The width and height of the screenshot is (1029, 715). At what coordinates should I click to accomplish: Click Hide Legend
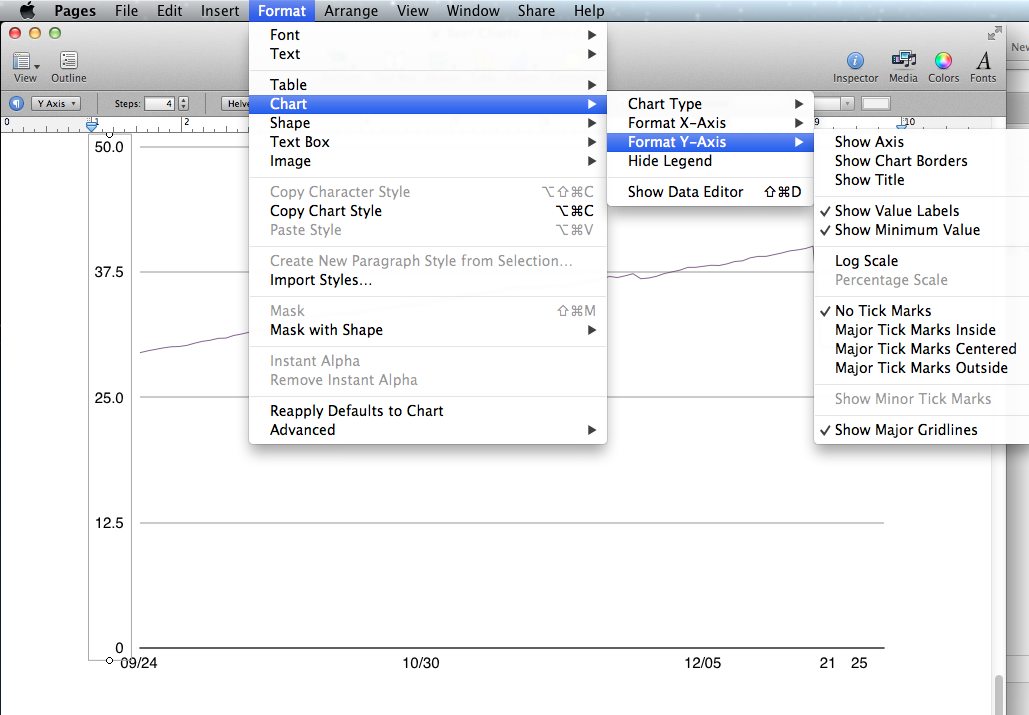click(710, 161)
